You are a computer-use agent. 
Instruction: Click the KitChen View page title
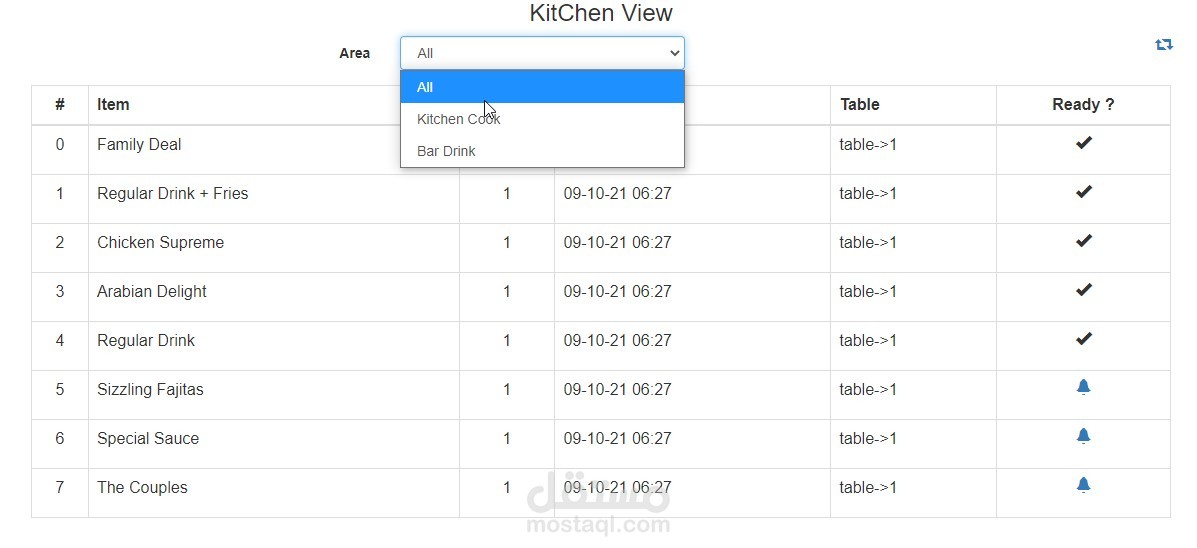point(600,14)
